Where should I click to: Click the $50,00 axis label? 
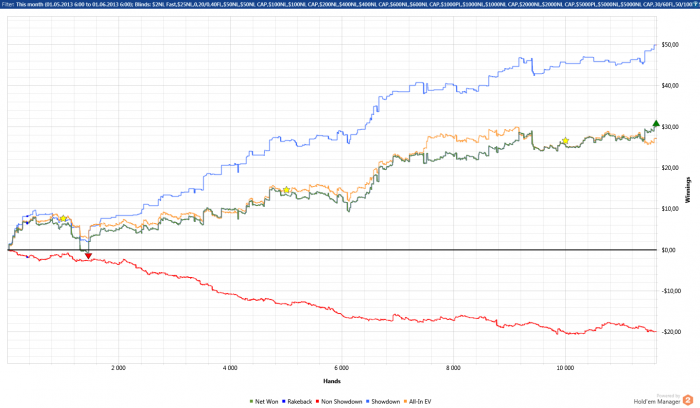click(670, 45)
